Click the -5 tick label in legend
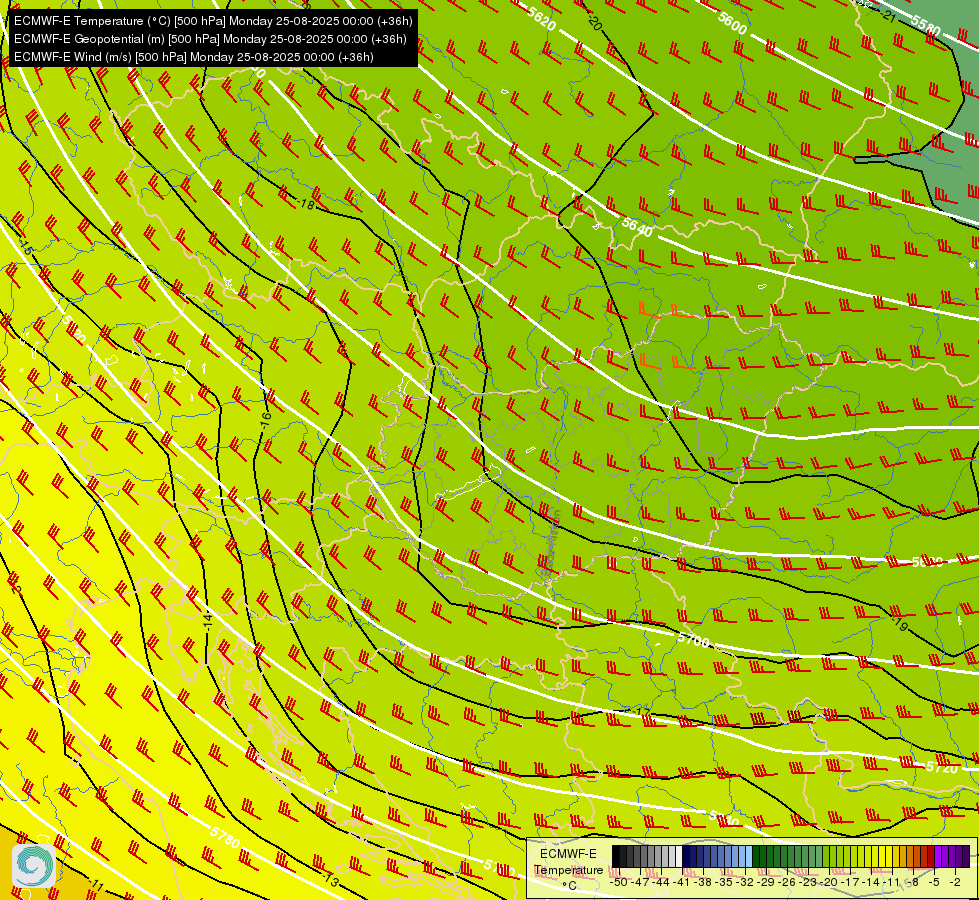979x900 pixels. coord(935,882)
